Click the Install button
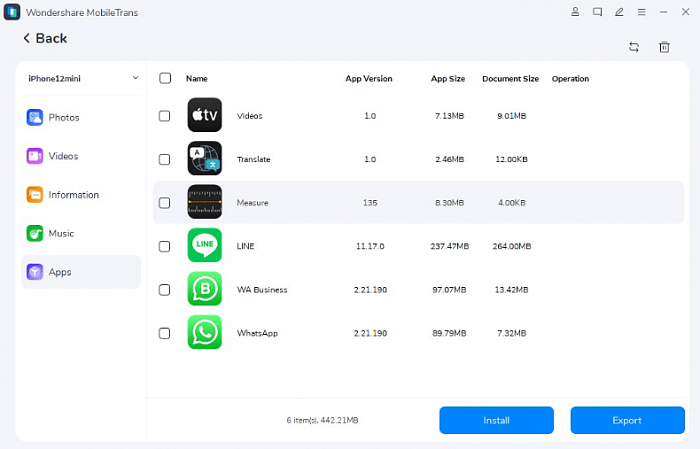Image resolution: width=700 pixels, height=449 pixels. (x=496, y=420)
